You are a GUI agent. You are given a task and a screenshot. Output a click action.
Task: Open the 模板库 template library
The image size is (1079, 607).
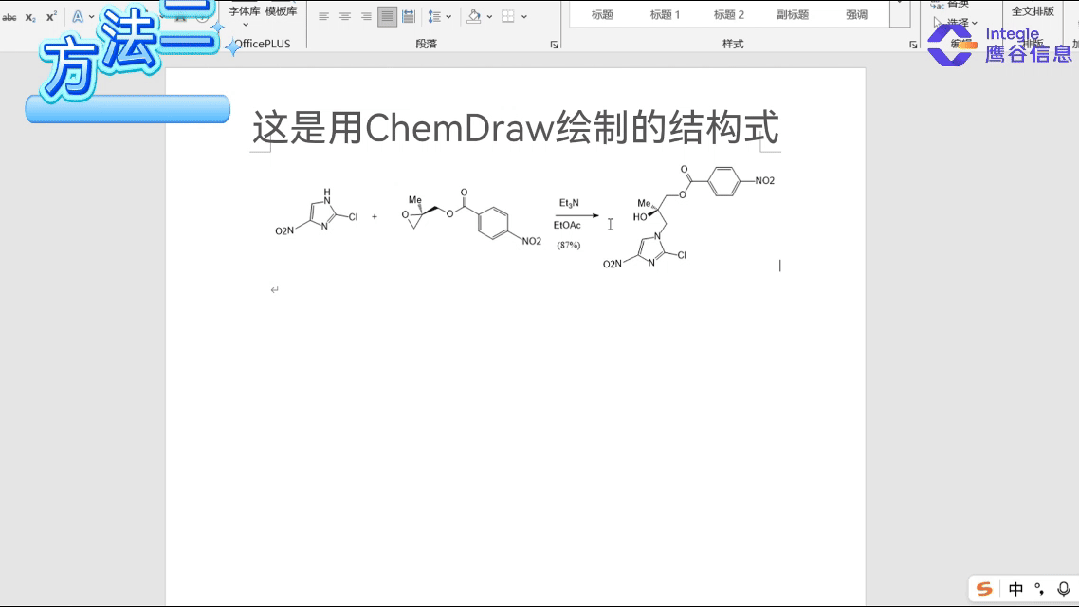point(279,11)
